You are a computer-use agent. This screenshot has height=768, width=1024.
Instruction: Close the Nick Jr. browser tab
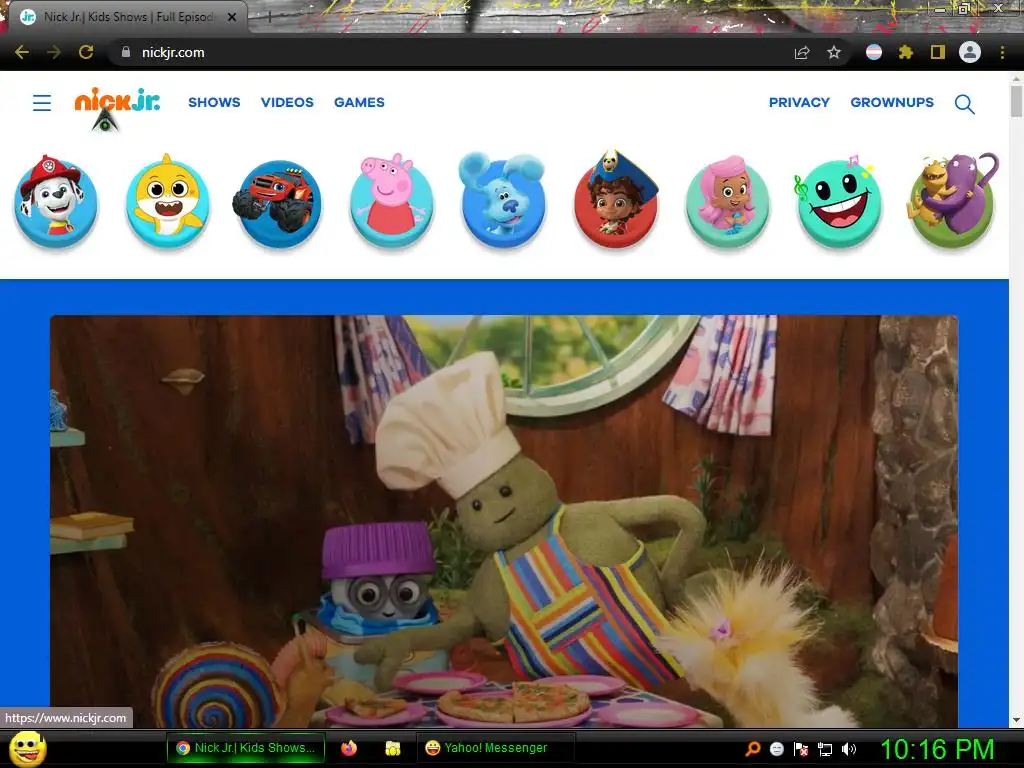click(x=232, y=17)
